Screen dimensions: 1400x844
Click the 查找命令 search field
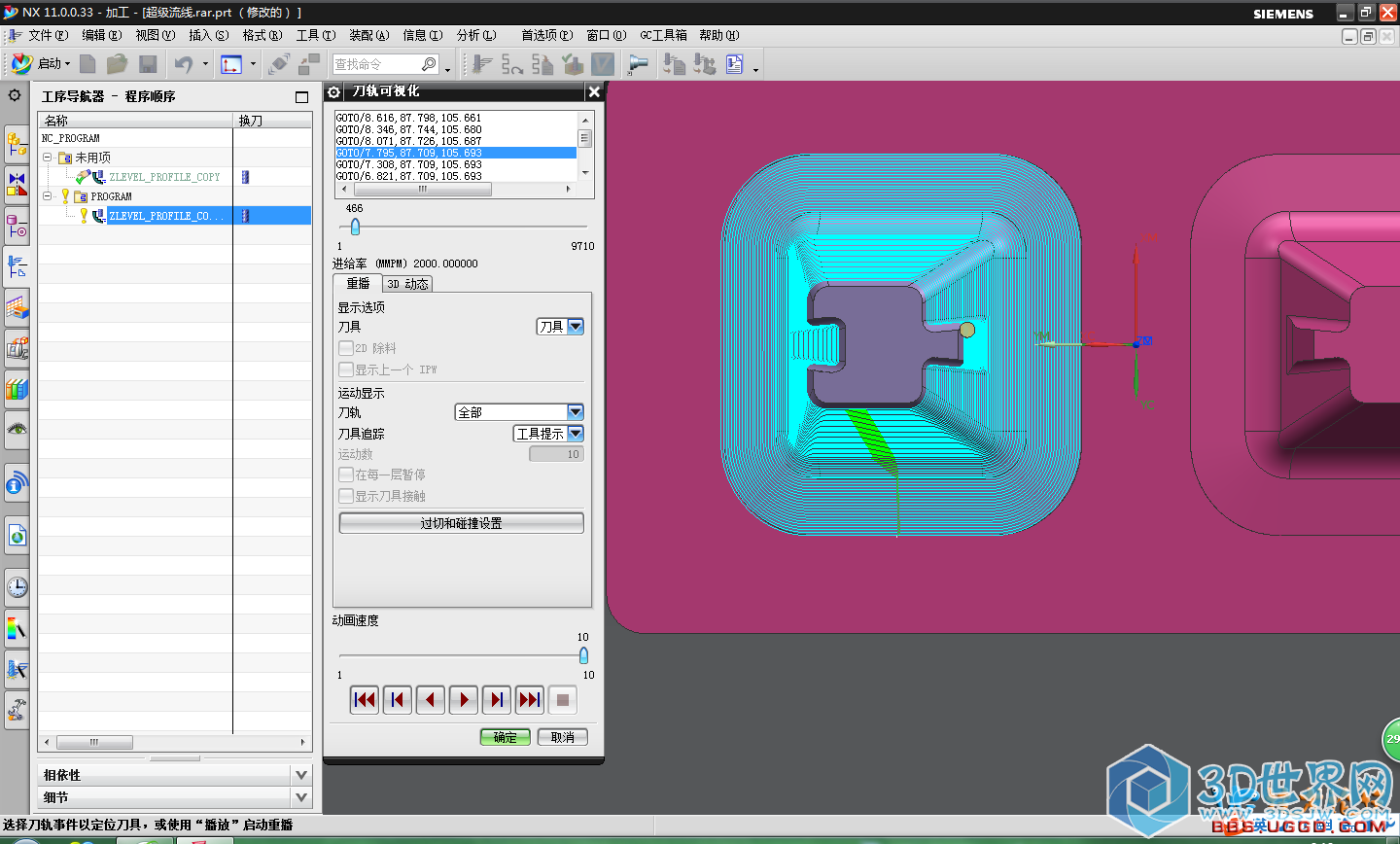click(x=377, y=64)
